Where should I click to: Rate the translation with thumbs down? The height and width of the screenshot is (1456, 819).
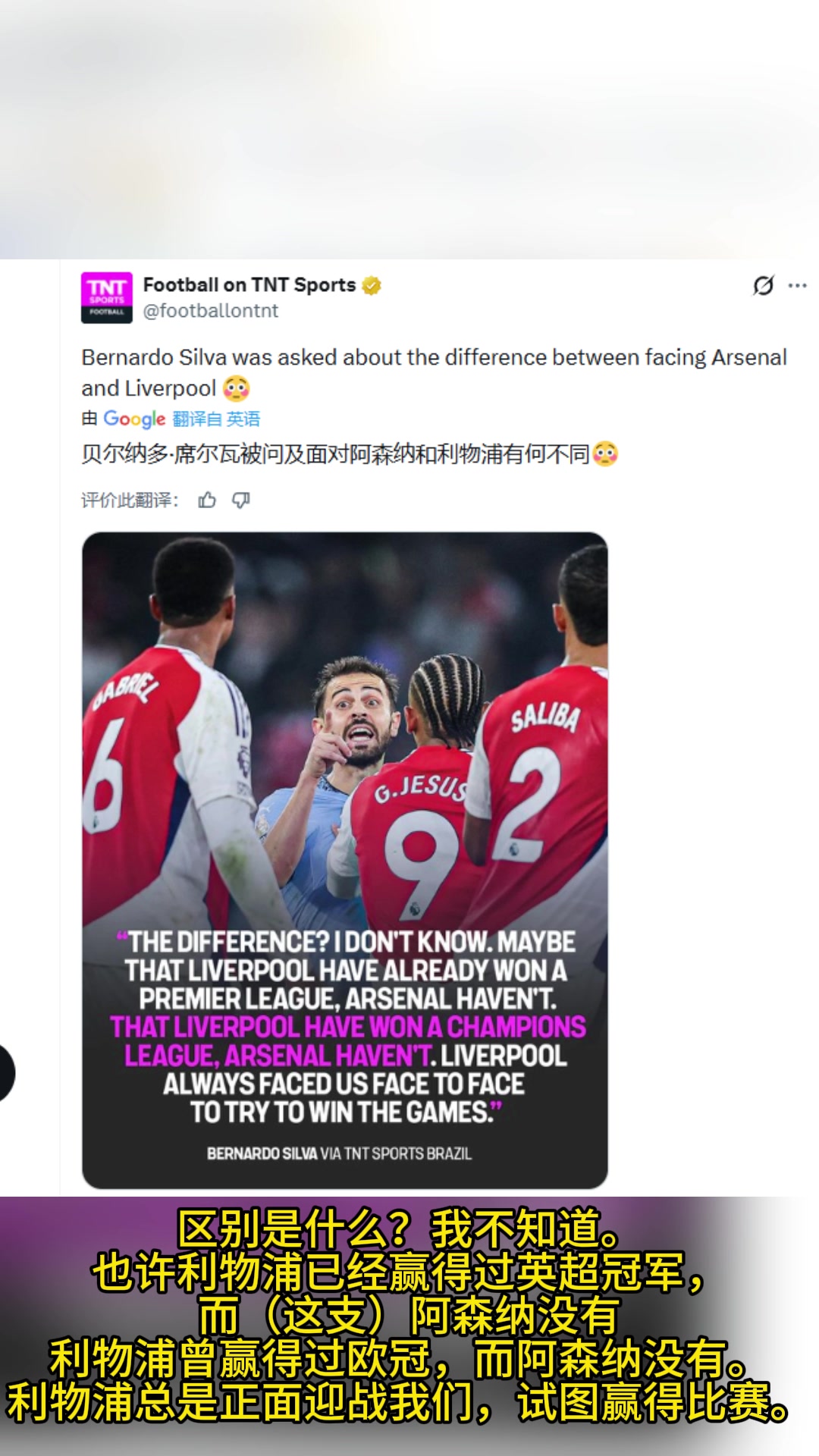pos(241,500)
